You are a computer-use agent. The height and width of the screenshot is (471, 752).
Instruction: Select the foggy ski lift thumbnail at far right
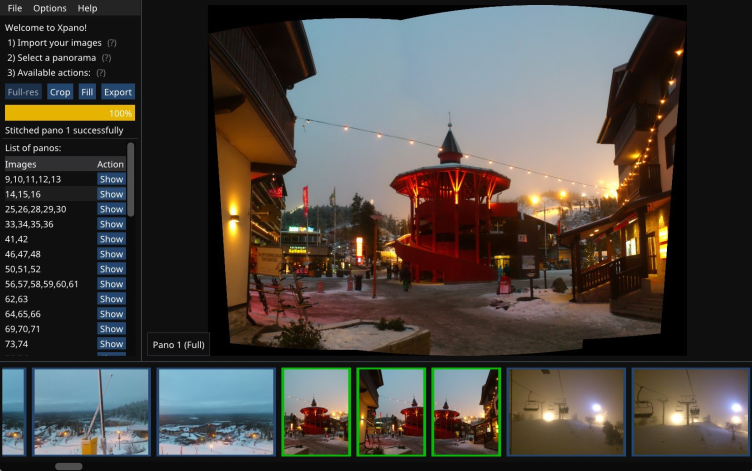(x=690, y=412)
